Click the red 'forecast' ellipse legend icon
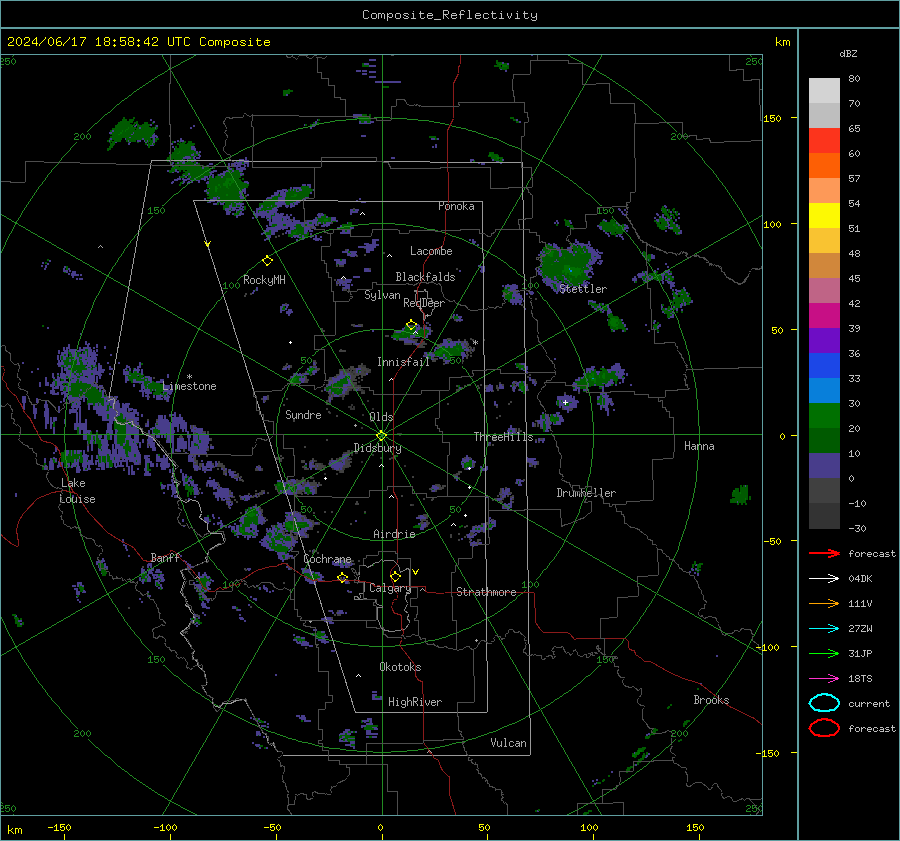 point(824,728)
